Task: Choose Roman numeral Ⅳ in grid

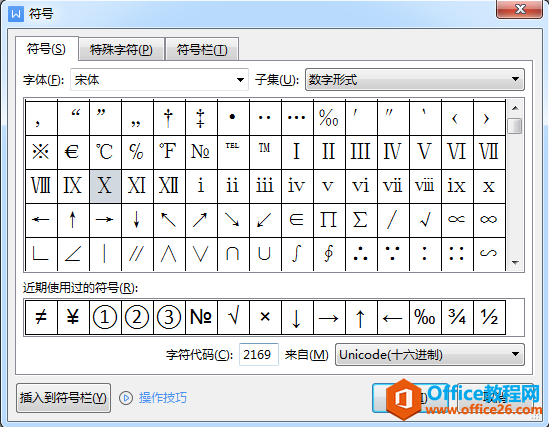Action: (393, 152)
